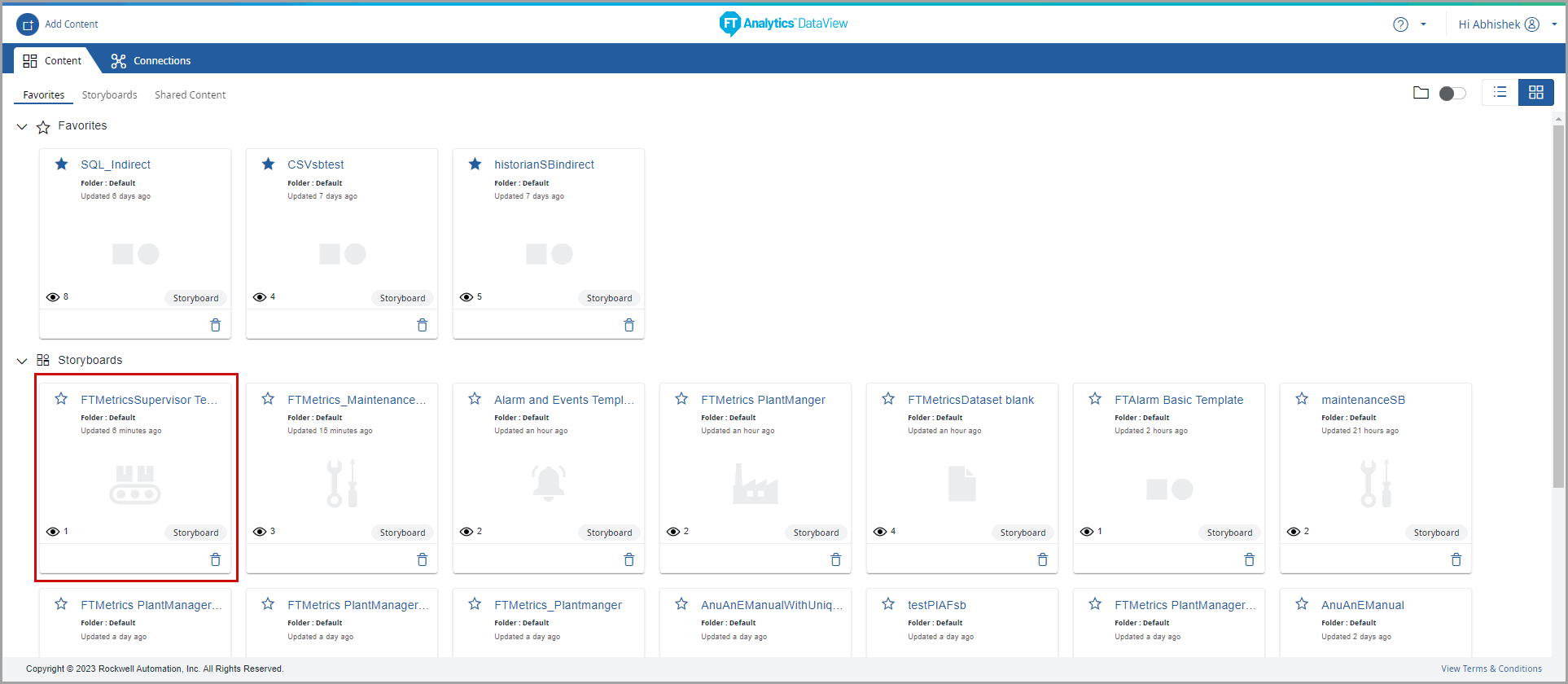Click the vertical scrollbar thumb
The width and height of the screenshot is (1568, 684).
click(1559, 305)
